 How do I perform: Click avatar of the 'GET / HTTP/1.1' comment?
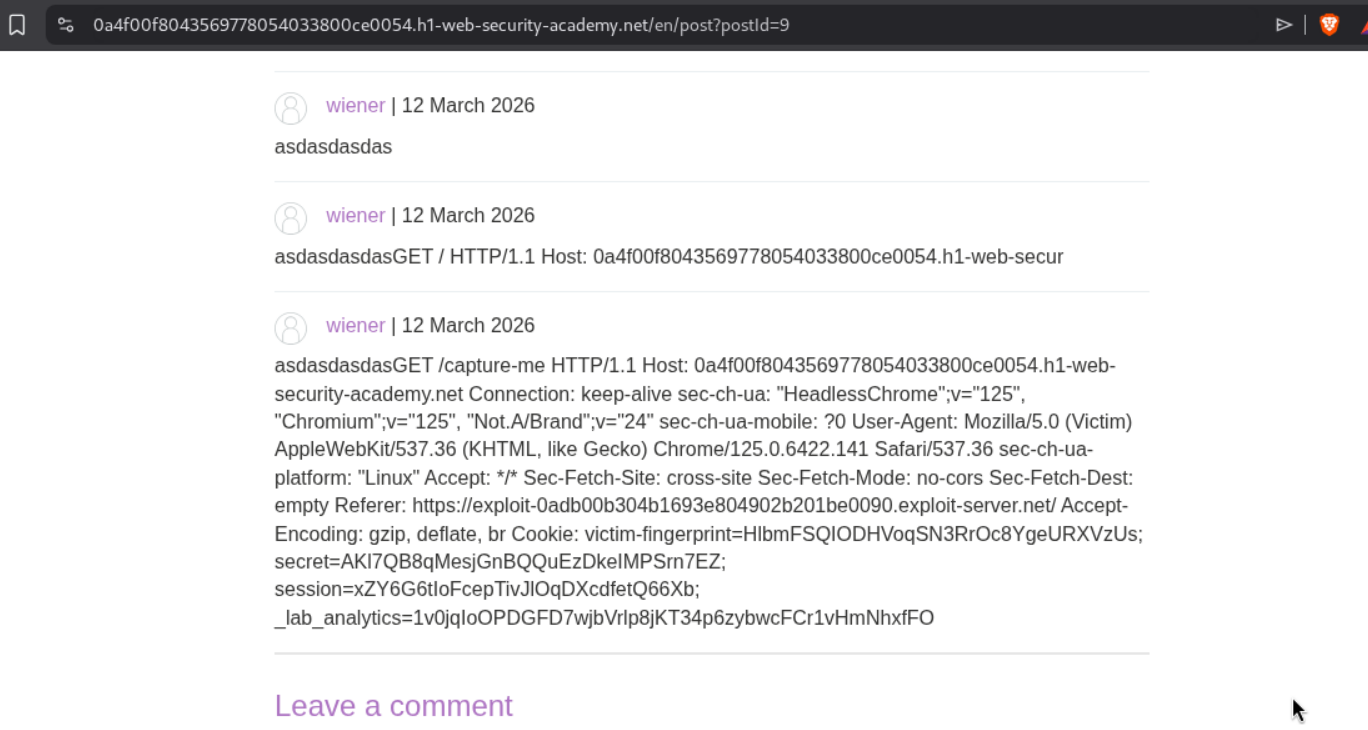[291, 218]
